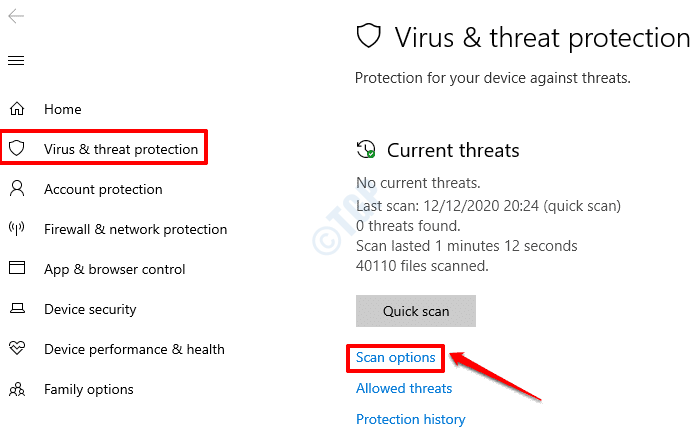Click the Current threats clock icon
Image resolution: width=693 pixels, height=439 pixels.
tap(366, 149)
